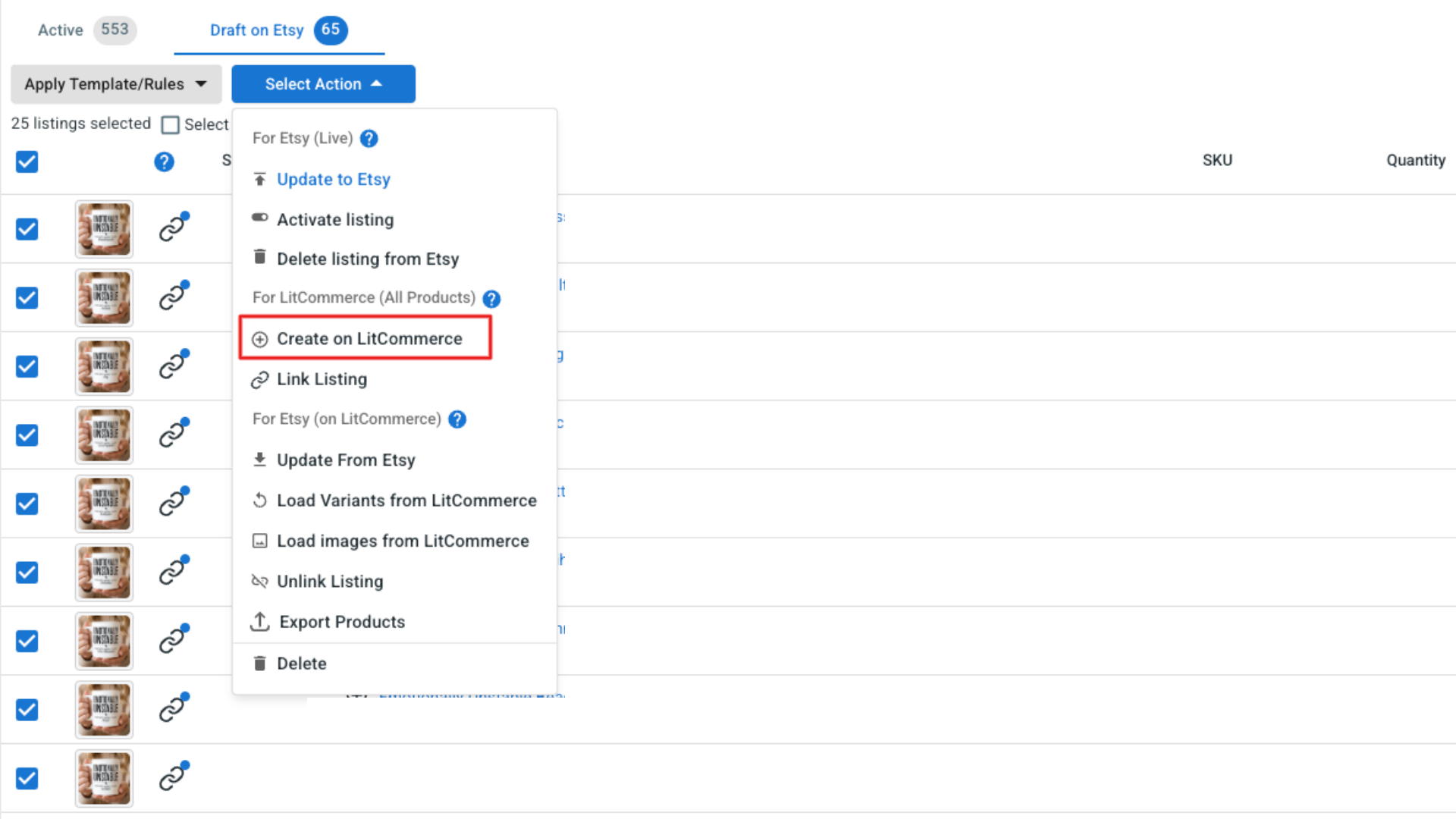The height and width of the screenshot is (819, 1456).
Task: Click the 553 count badge on Active tab
Action: click(115, 30)
